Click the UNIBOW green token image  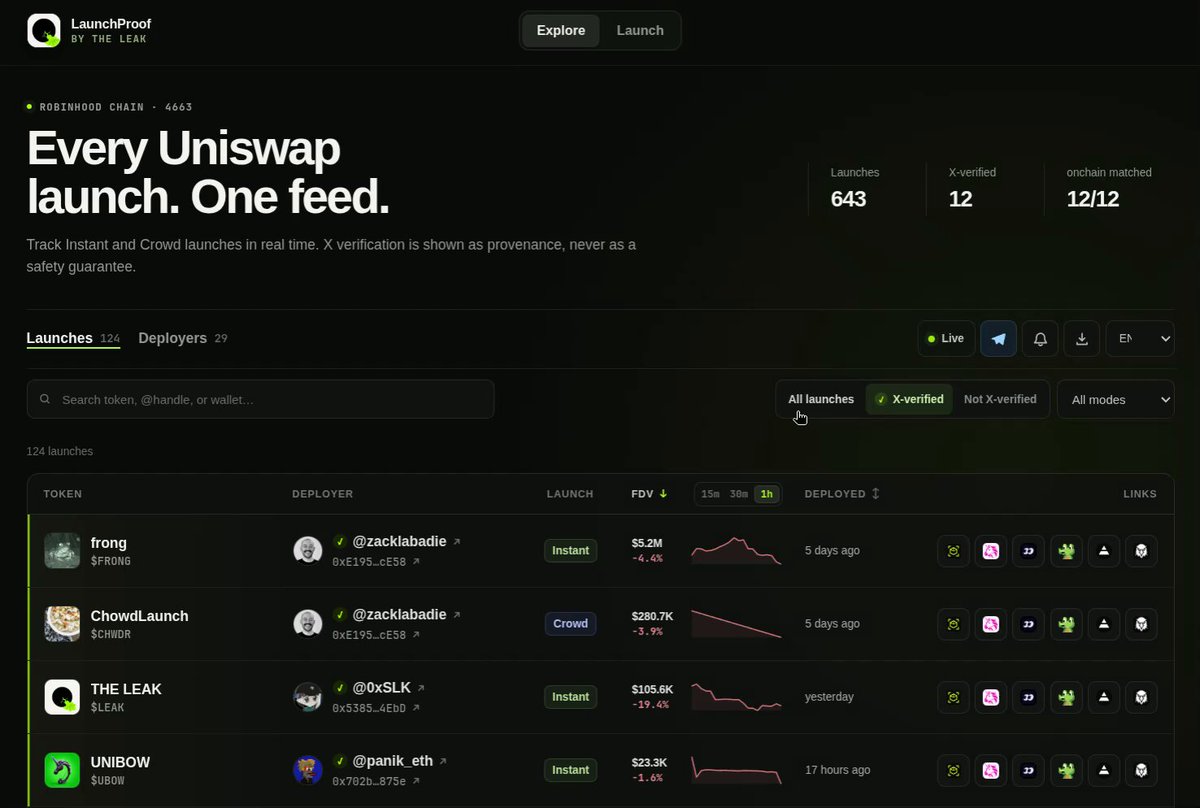click(62, 770)
